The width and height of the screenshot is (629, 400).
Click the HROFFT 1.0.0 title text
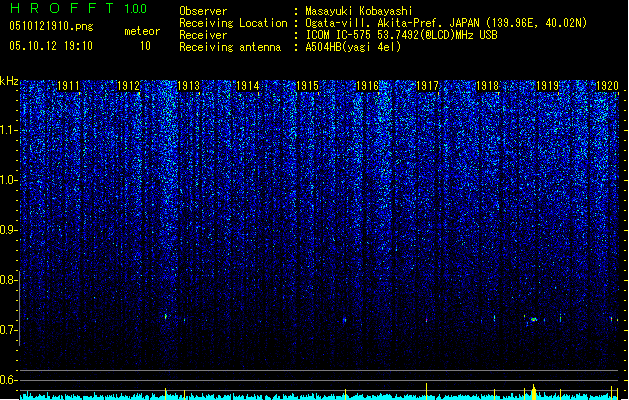(x=79, y=8)
